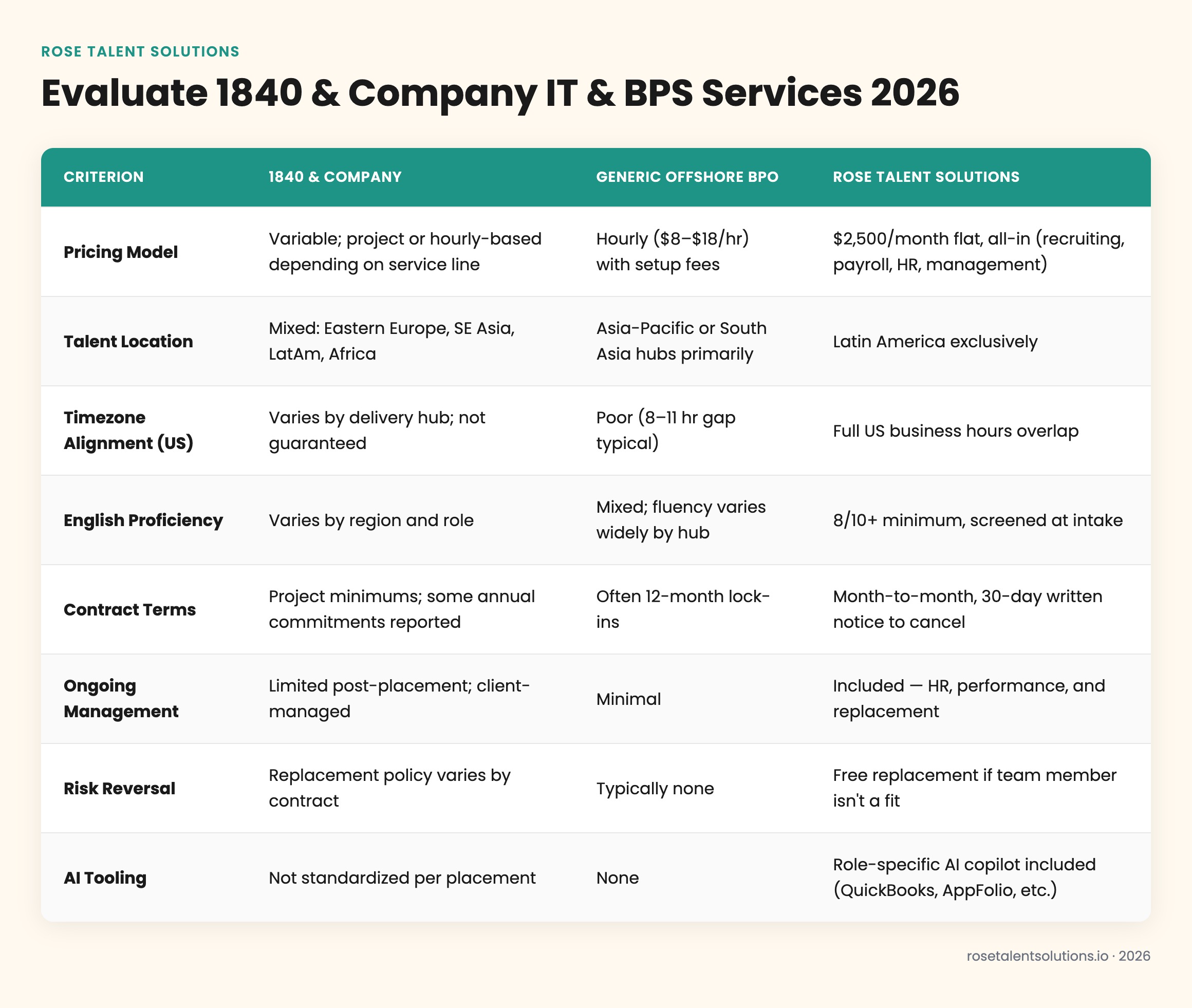The image size is (1192, 1008).
Task: Click the 'Pricing Model' row label
Action: click(121, 252)
